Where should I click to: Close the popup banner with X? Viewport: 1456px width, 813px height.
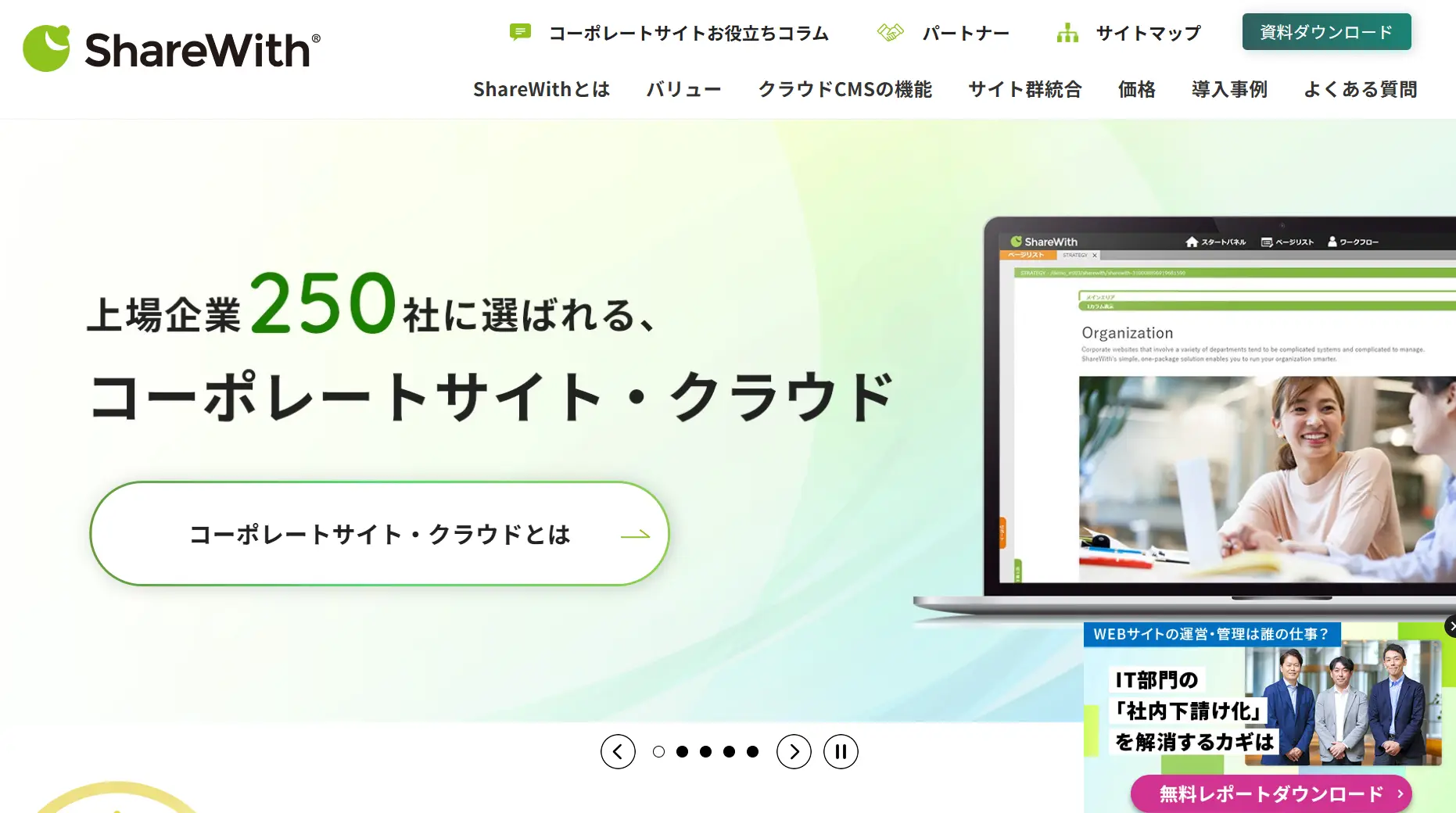pos(1451,626)
